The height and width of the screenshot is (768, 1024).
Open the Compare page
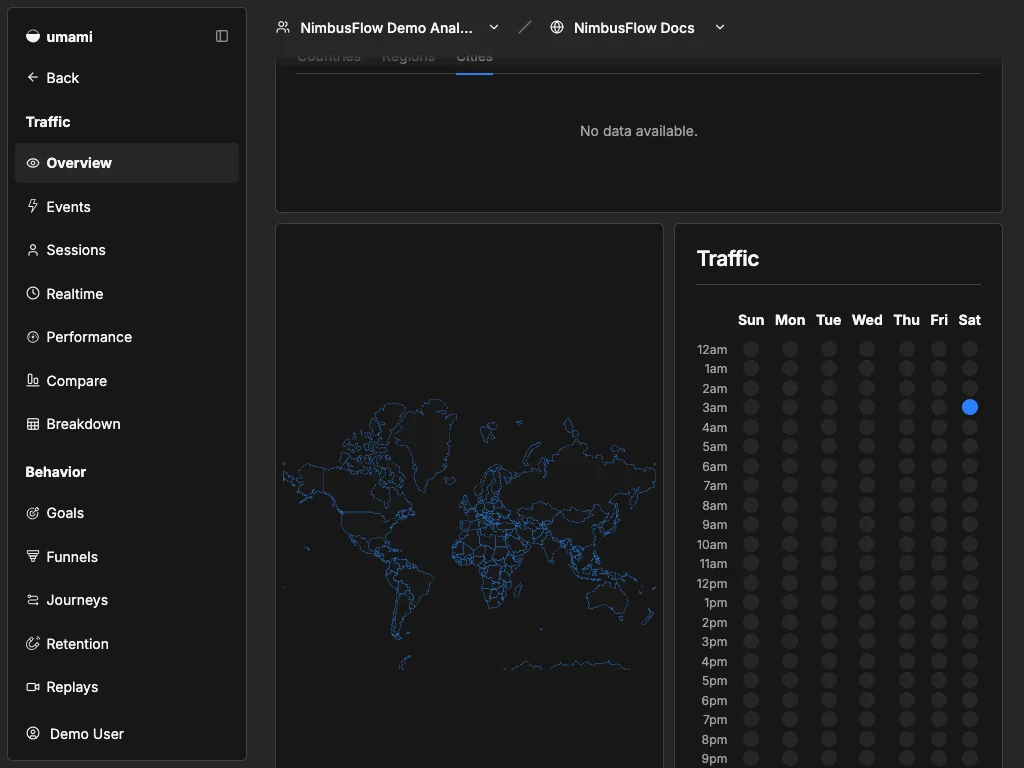click(127, 380)
